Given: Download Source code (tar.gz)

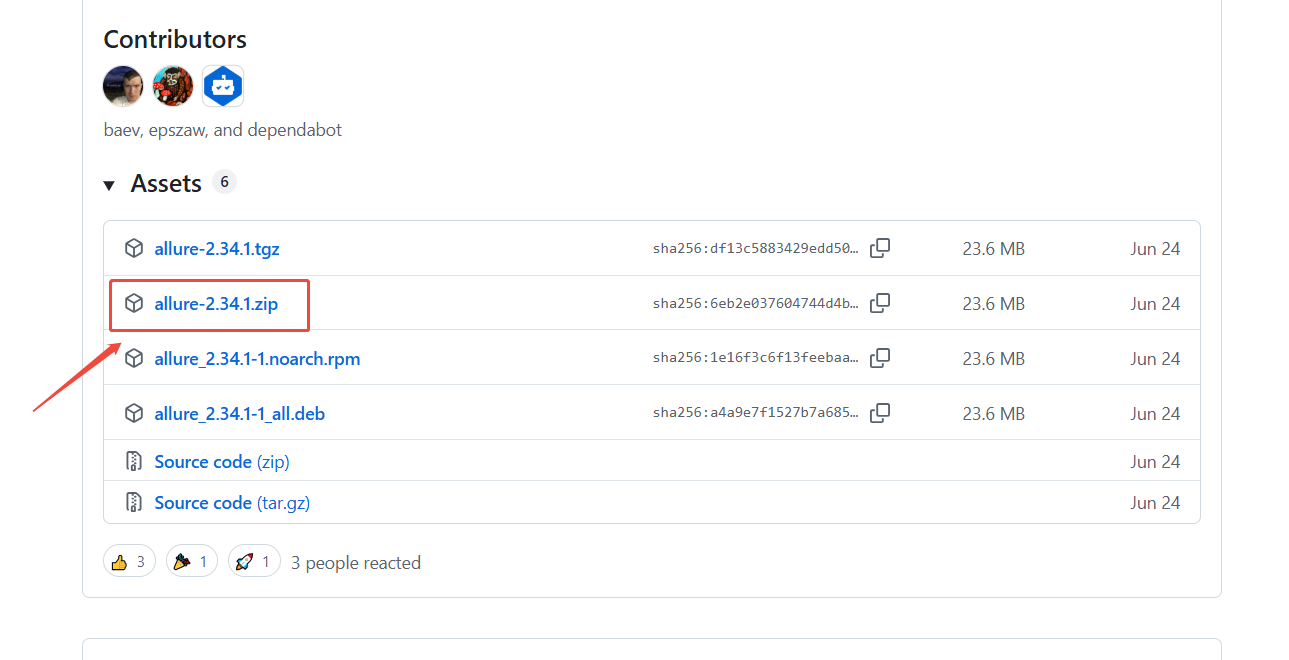Looking at the screenshot, I should (x=232, y=503).
